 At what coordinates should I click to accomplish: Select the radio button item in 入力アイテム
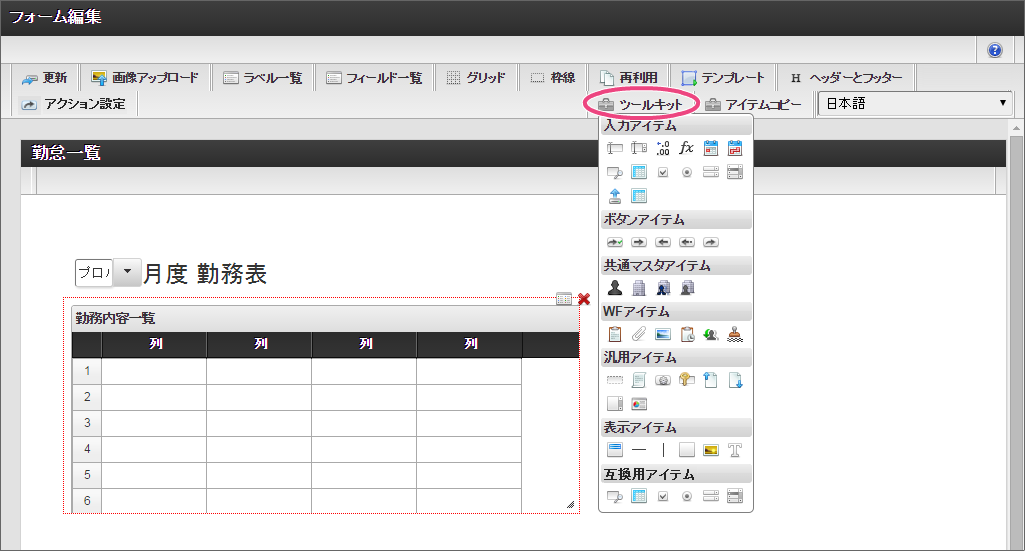click(x=686, y=172)
